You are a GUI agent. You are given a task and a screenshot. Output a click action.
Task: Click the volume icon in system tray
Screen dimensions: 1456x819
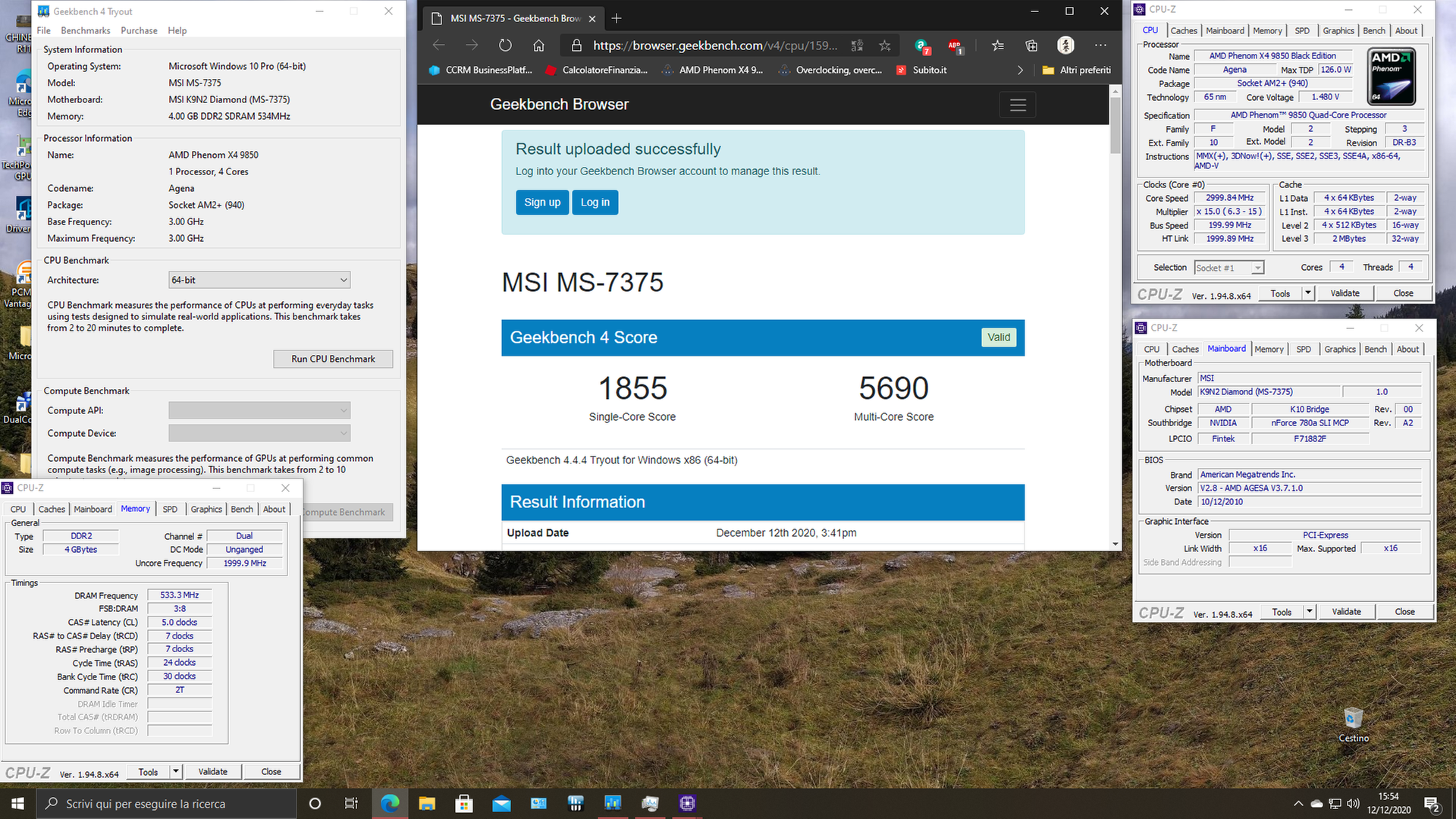[1353, 803]
